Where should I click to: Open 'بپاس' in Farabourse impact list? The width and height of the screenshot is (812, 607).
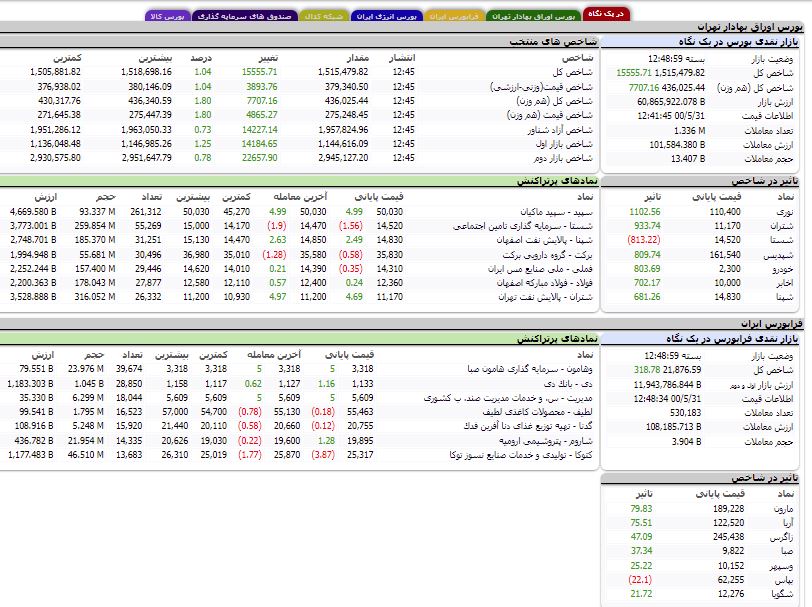[x=785, y=580]
